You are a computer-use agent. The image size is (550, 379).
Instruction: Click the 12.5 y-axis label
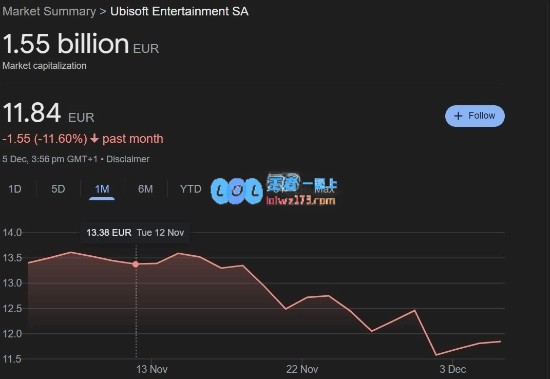[12, 309]
